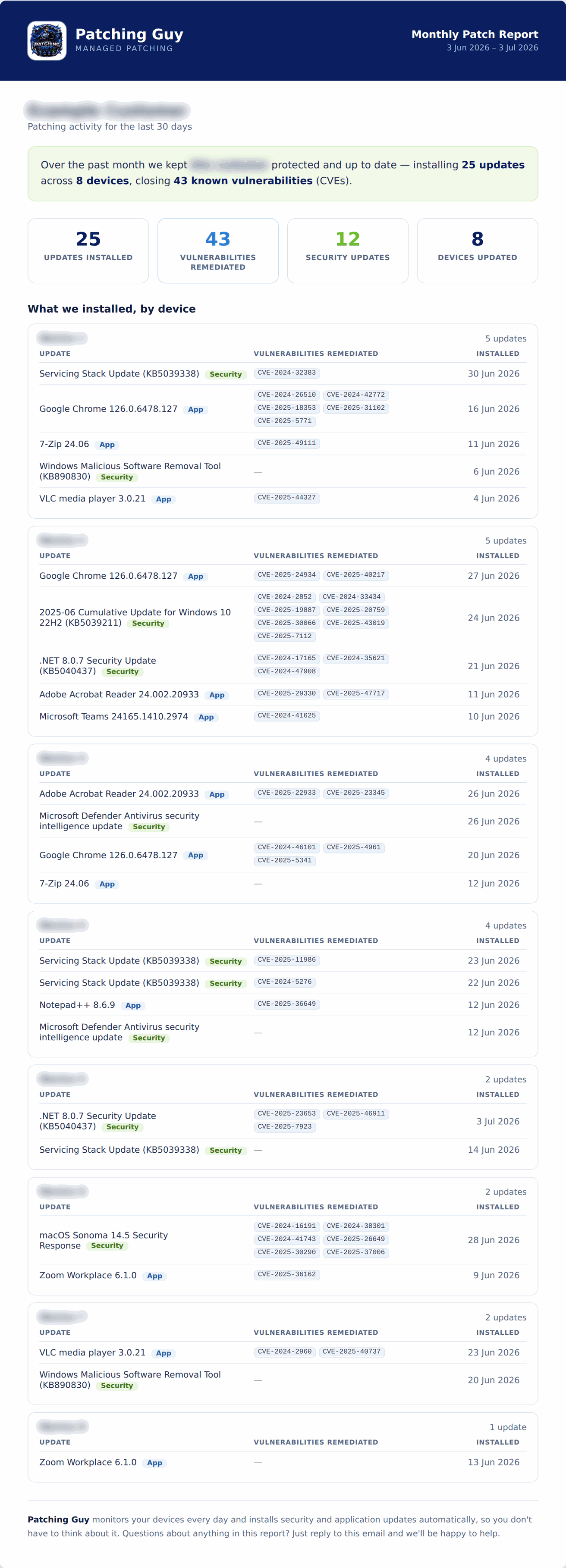566x1568 pixels.
Task: Click the App badge next to Microsoft Teams
Action: pyautogui.click(x=206, y=717)
